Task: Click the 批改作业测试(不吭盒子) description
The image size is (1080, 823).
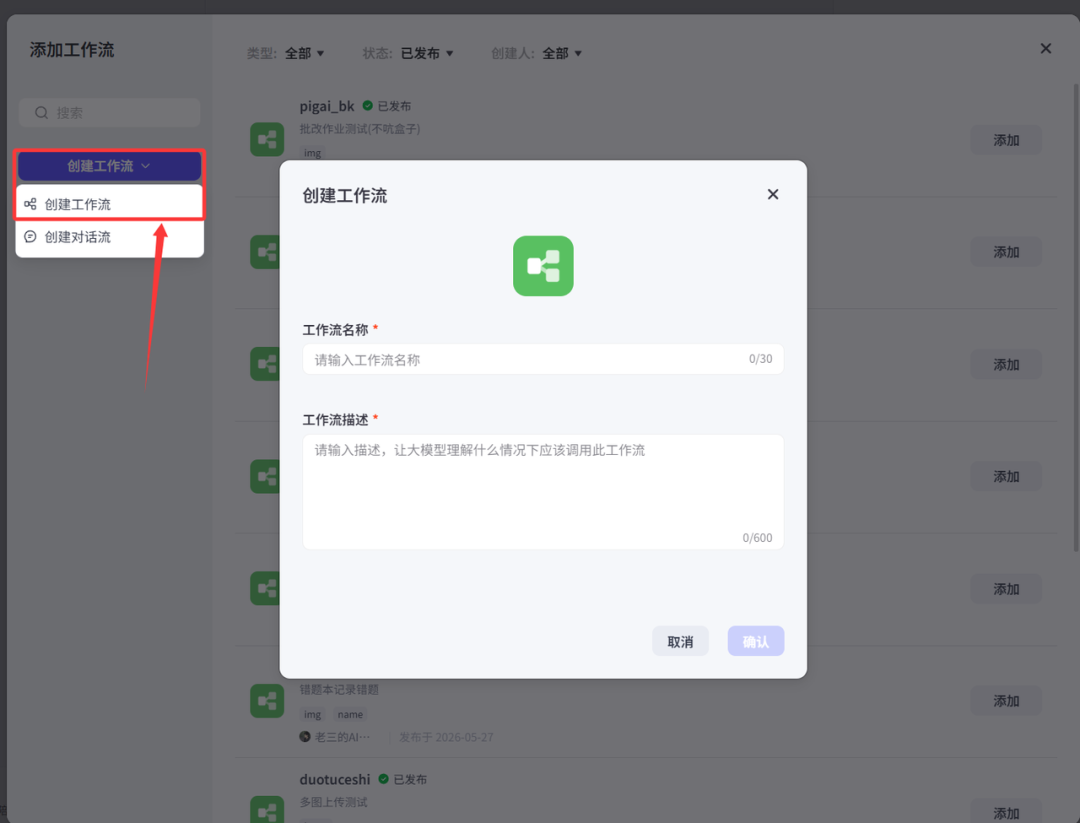Action: coord(360,129)
